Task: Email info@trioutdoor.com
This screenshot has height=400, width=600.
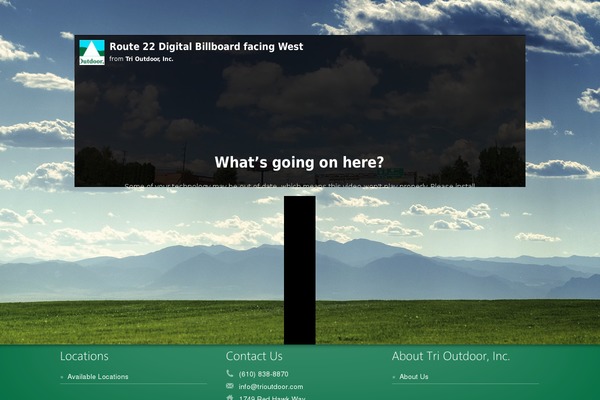Action: tap(271, 387)
